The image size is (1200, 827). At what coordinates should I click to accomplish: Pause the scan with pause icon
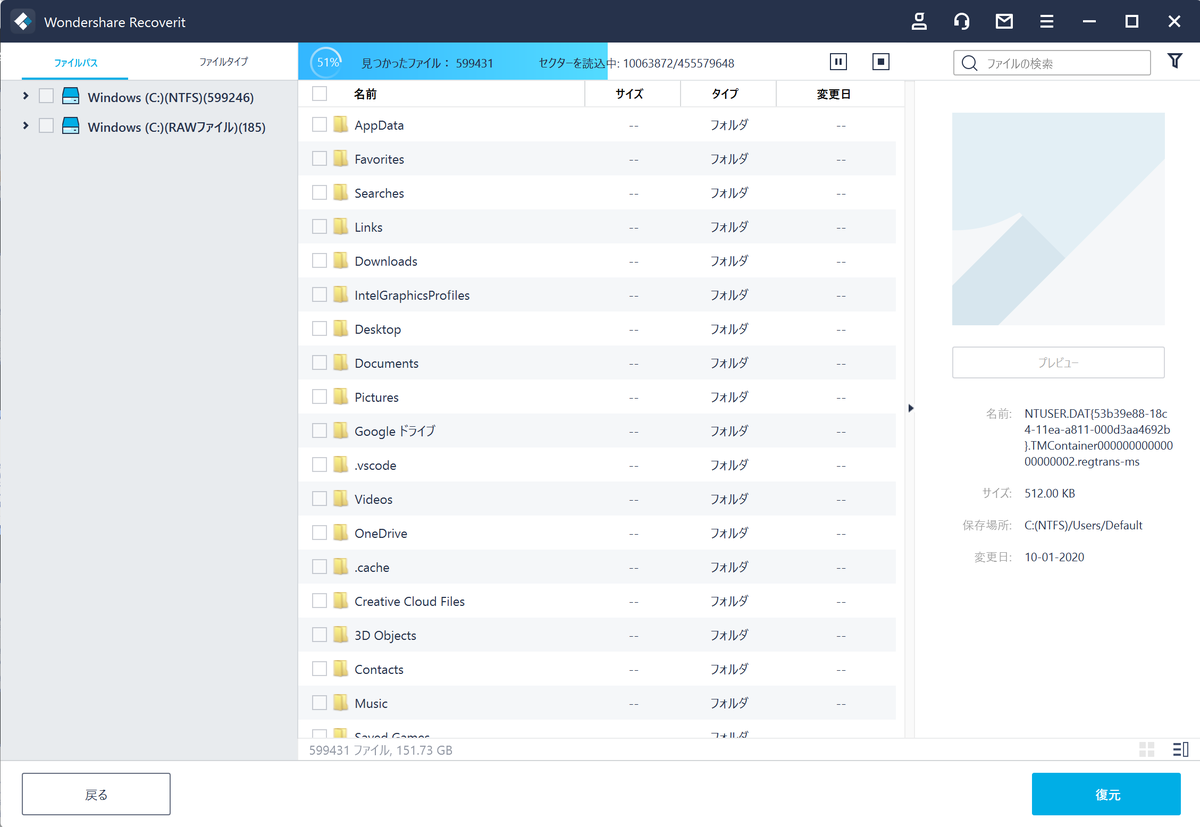tap(838, 62)
